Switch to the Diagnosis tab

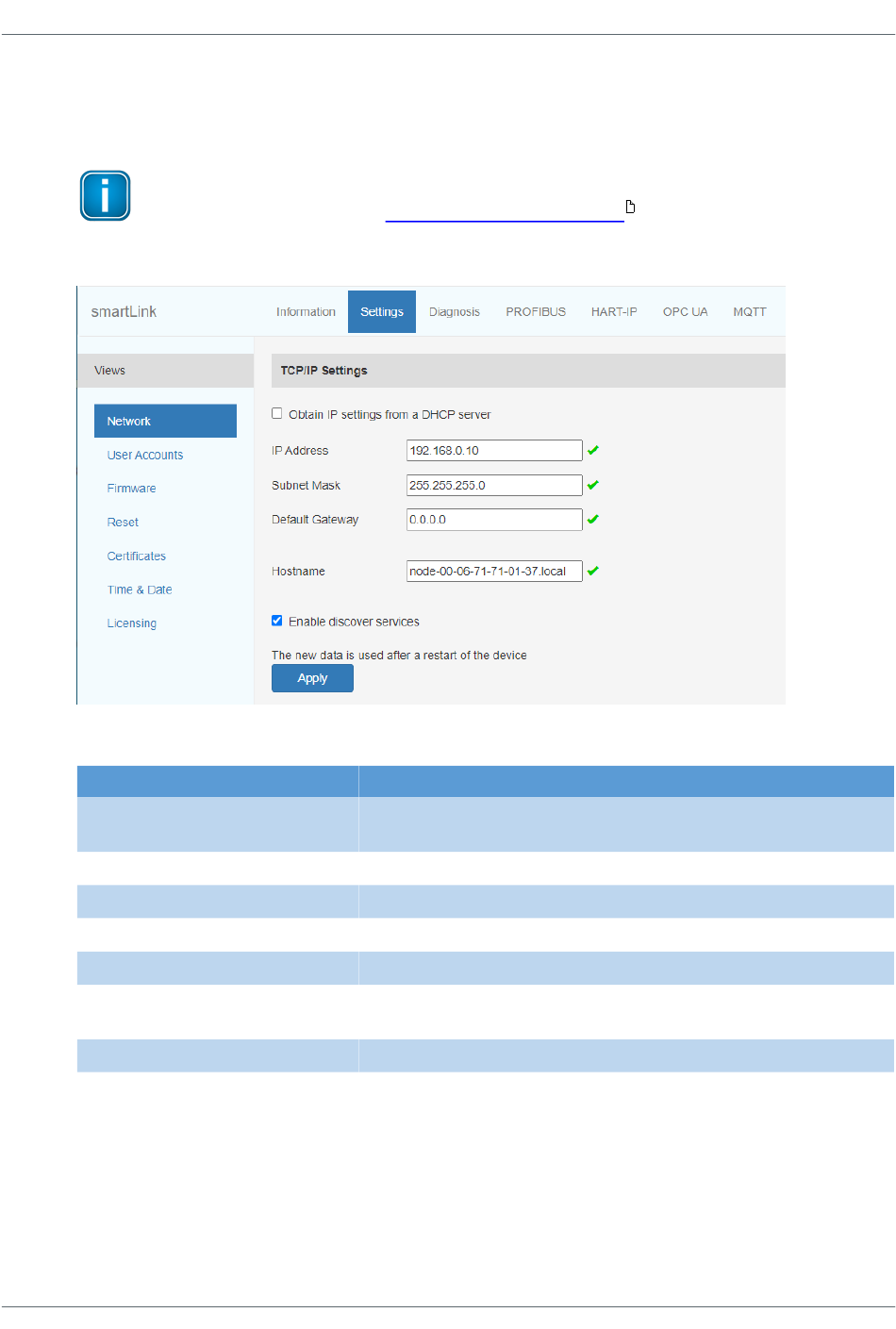[x=454, y=312]
